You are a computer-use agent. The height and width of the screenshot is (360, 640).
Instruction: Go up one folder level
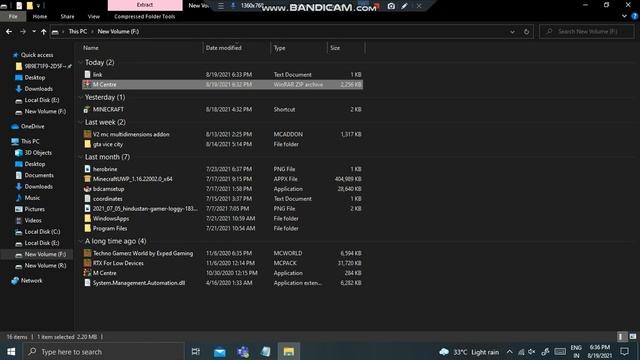coord(44,31)
